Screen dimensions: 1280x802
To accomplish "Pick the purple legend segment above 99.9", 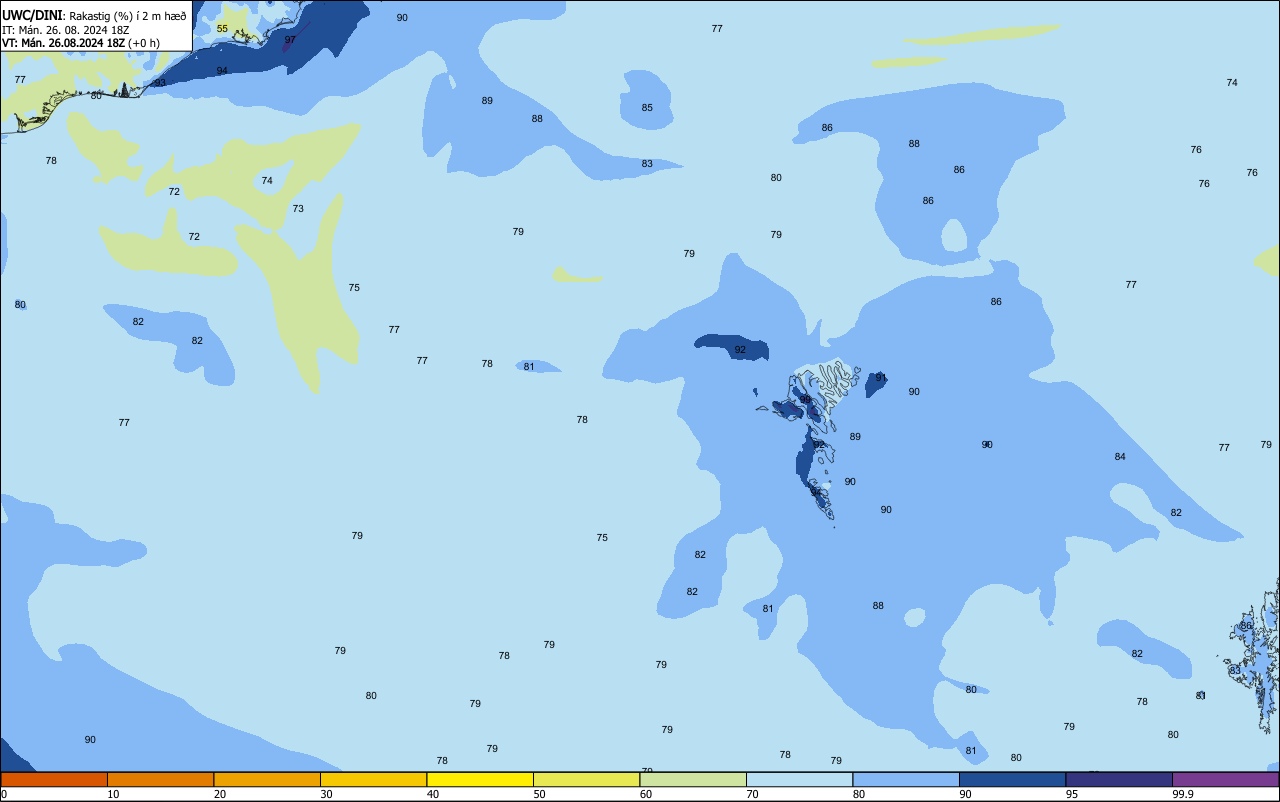I will 1225,779.
